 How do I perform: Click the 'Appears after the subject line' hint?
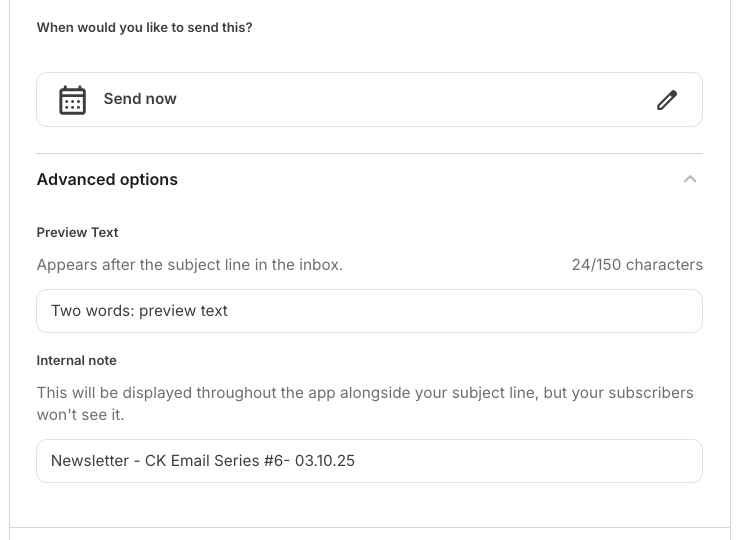(x=190, y=265)
